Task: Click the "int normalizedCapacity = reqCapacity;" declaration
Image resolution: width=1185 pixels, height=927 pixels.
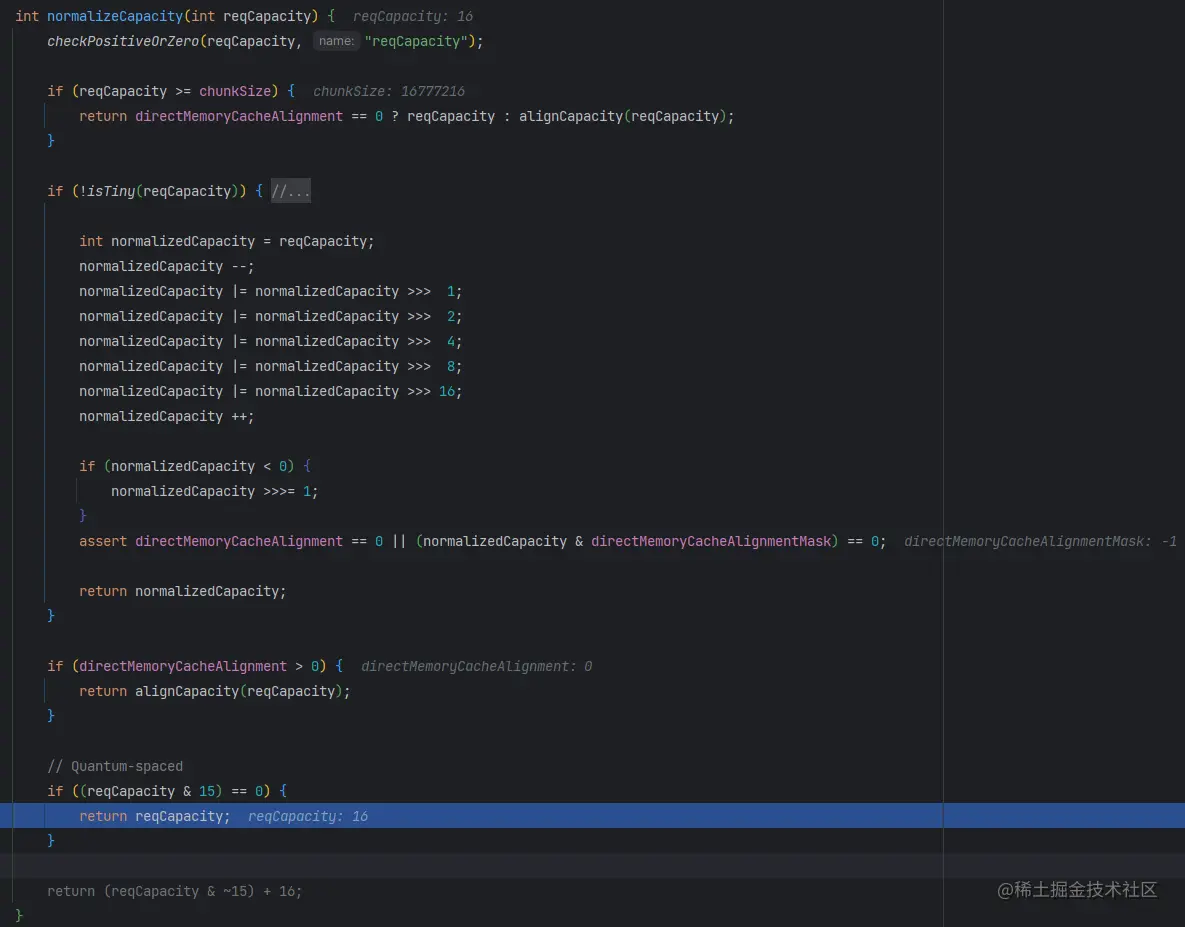Action: (x=227, y=241)
